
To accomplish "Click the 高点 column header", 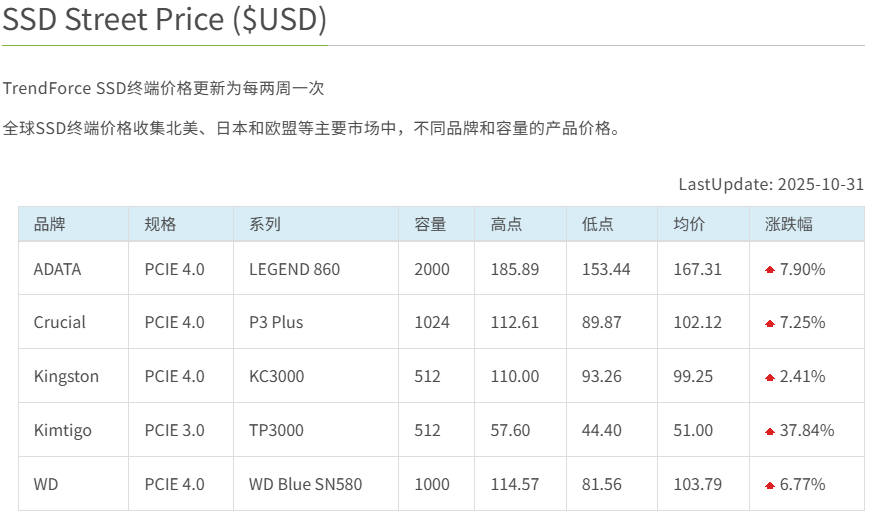I will point(506,225).
